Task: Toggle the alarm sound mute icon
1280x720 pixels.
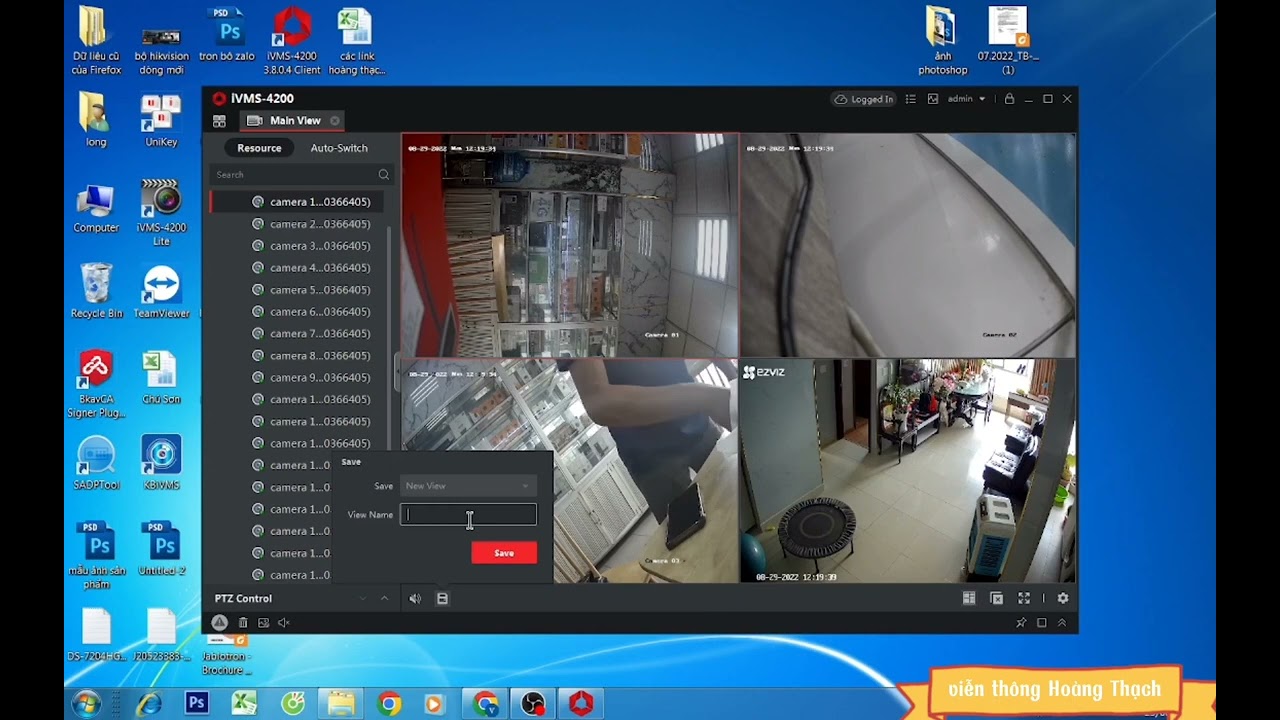Action: click(284, 623)
